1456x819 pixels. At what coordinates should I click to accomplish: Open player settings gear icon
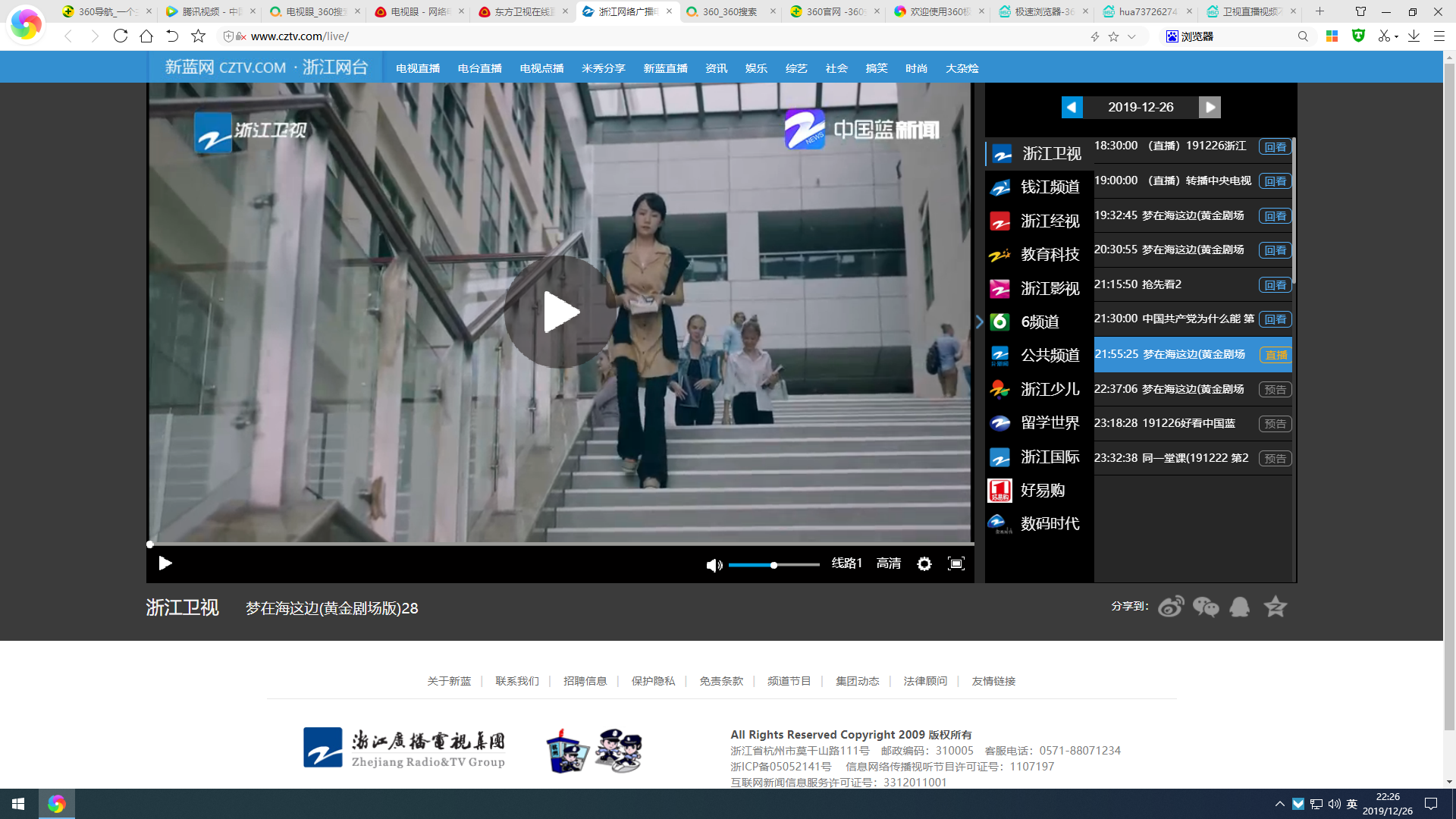[924, 564]
